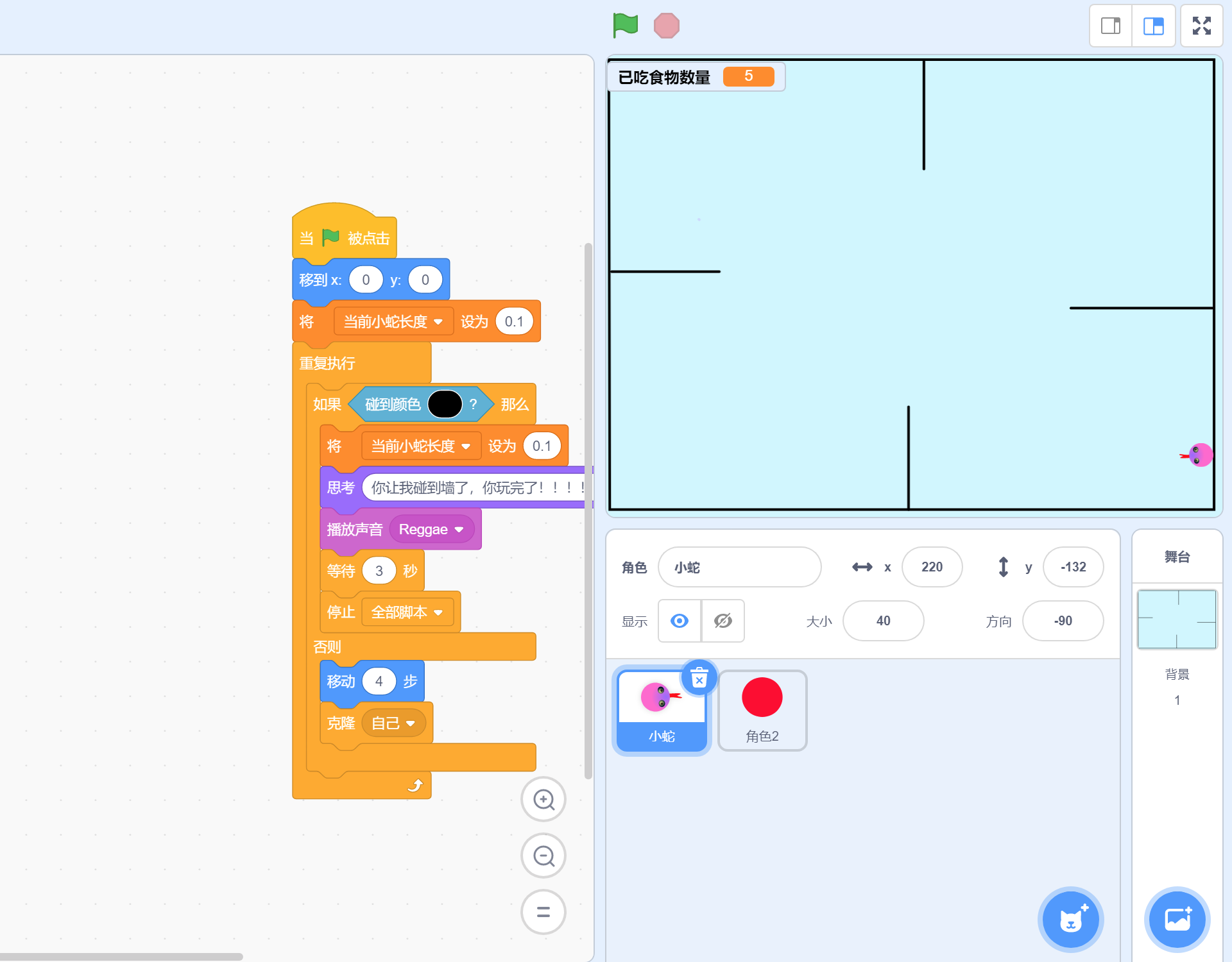Edit the sprite y value -132
The image size is (1232, 962).
click(1074, 567)
